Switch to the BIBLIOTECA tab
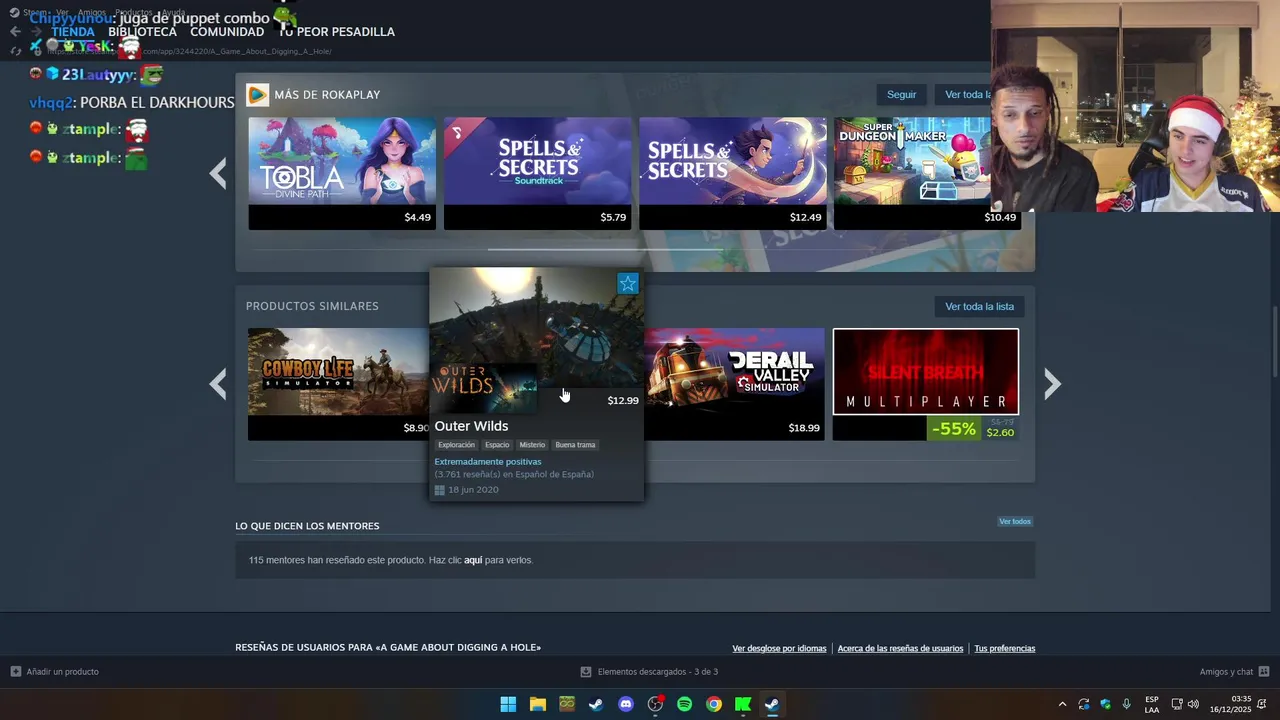The height and width of the screenshot is (720, 1280). click(x=142, y=32)
